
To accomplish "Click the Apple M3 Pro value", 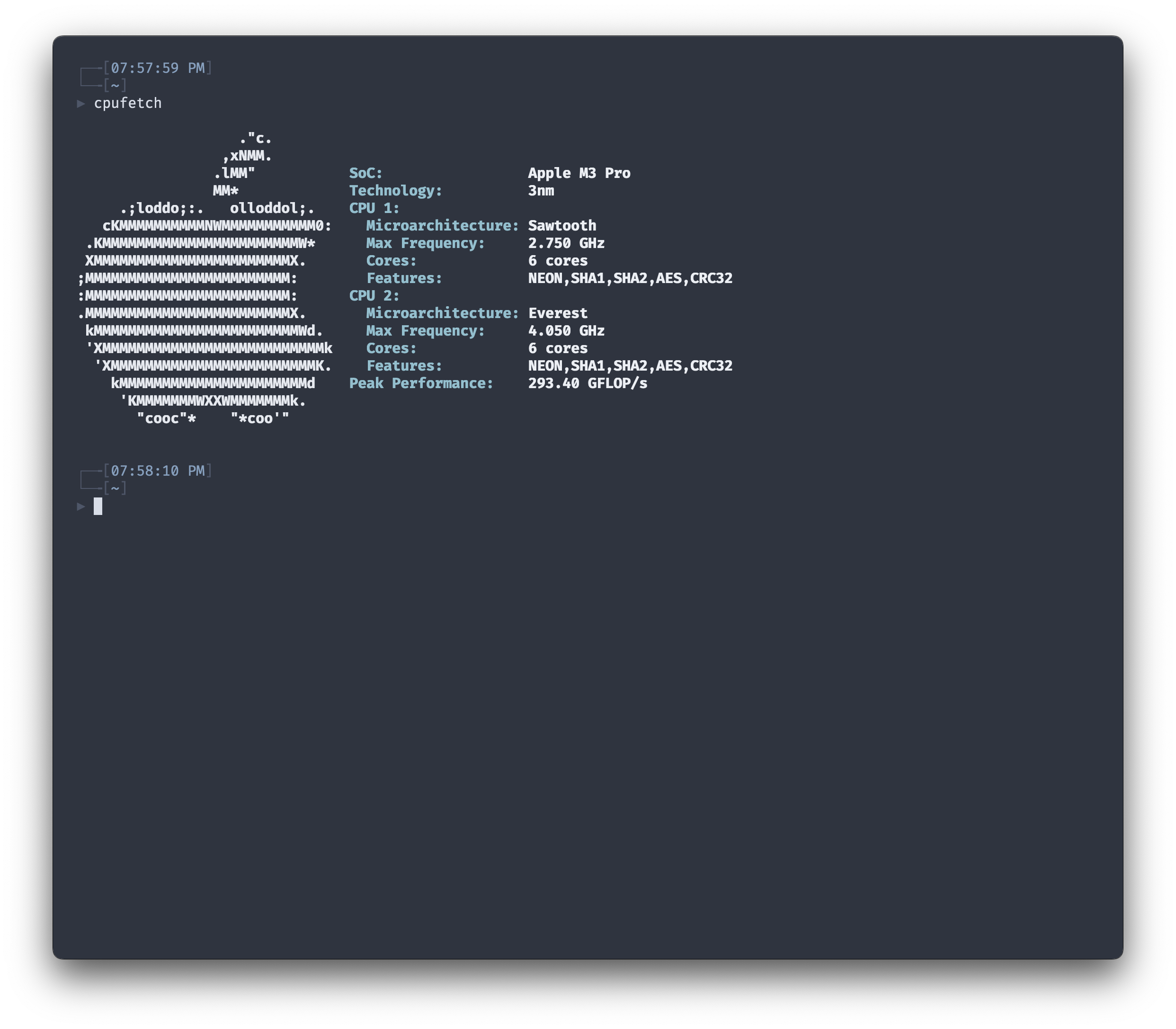I will point(579,173).
